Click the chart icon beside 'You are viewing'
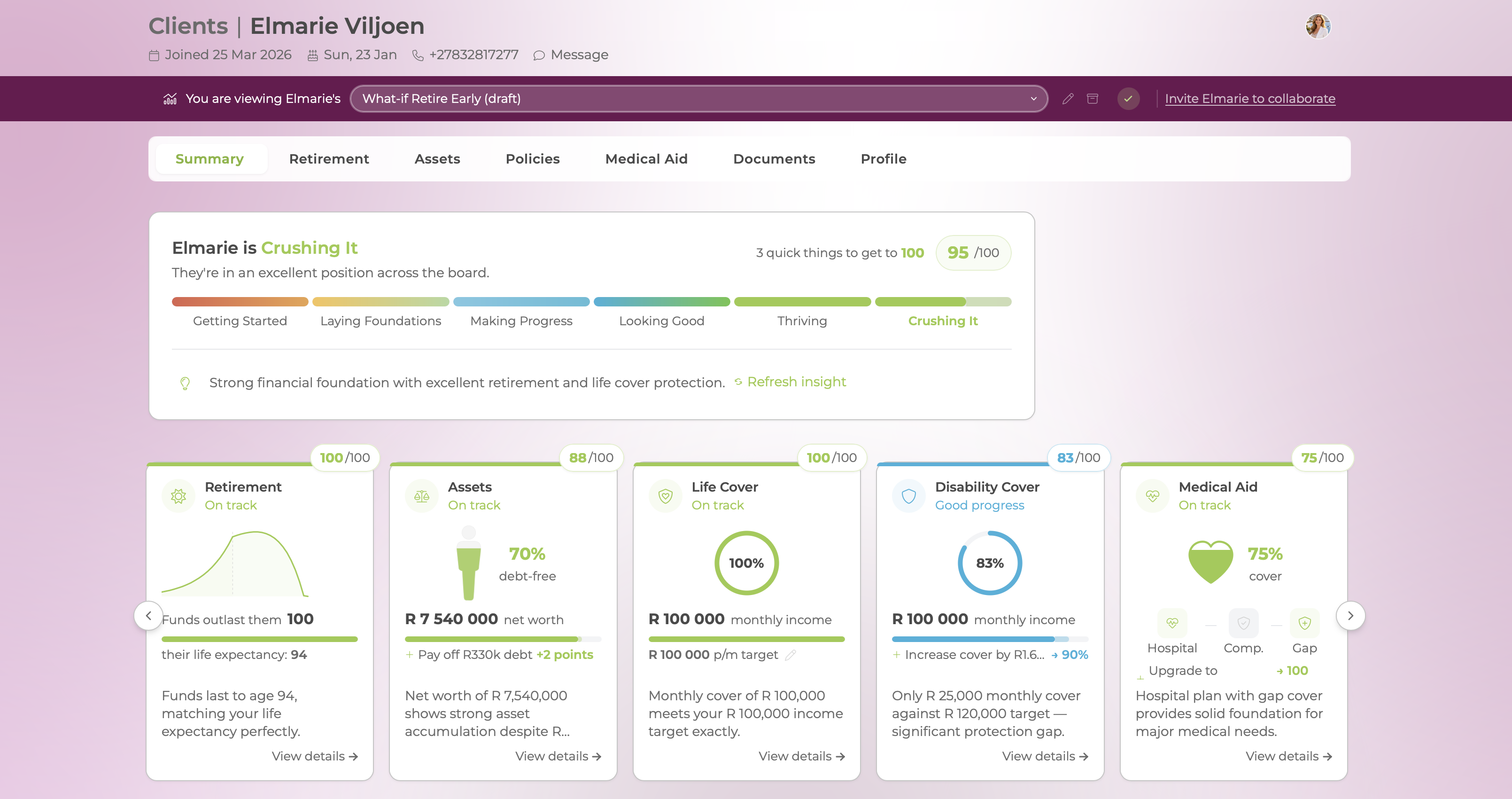 [170, 99]
